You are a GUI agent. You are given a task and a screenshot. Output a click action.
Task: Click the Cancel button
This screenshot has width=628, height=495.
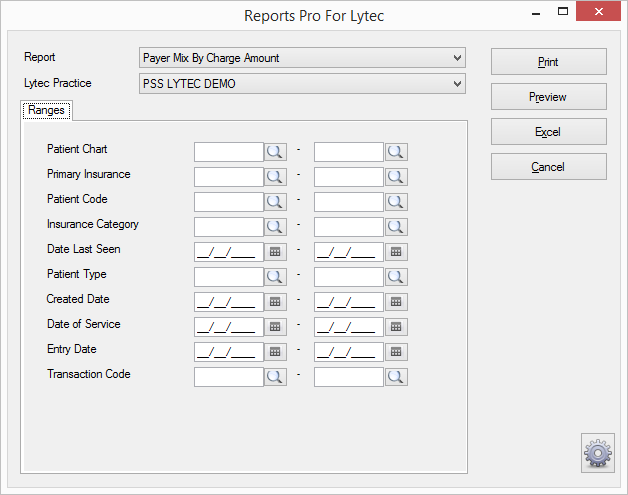549,167
